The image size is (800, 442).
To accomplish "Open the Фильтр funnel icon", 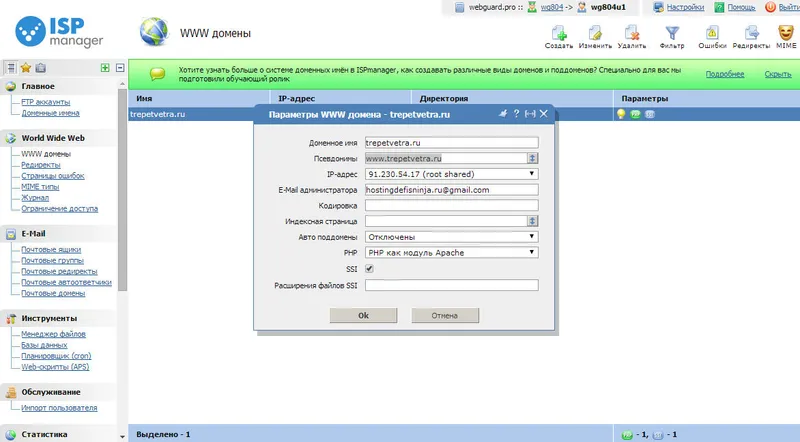I will point(672,33).
